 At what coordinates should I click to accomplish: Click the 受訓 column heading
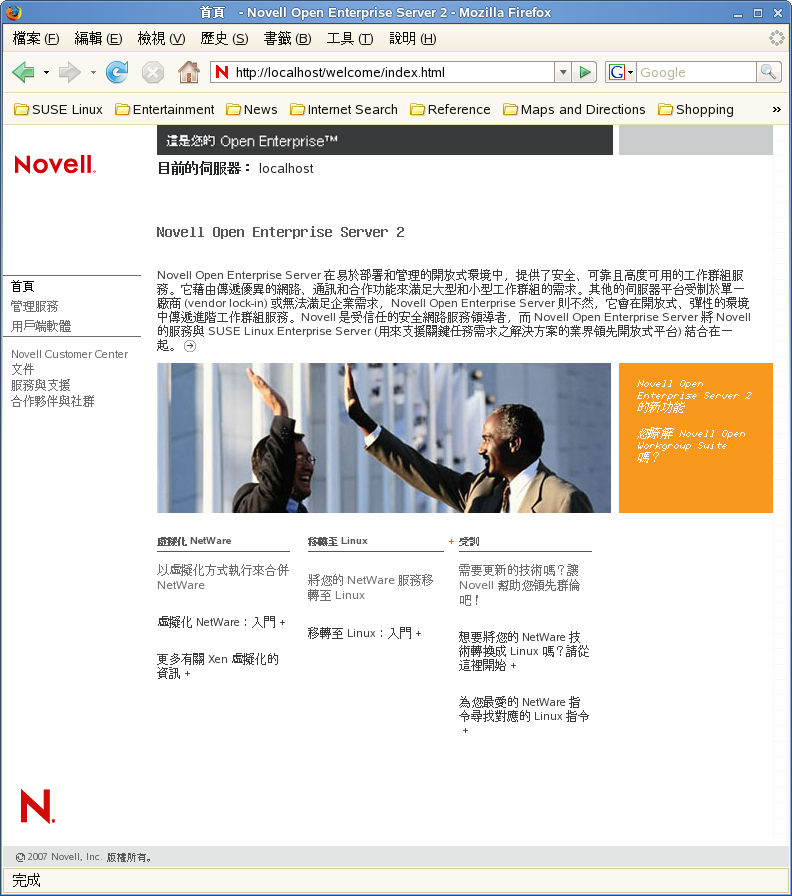click(x=469, y=541)
